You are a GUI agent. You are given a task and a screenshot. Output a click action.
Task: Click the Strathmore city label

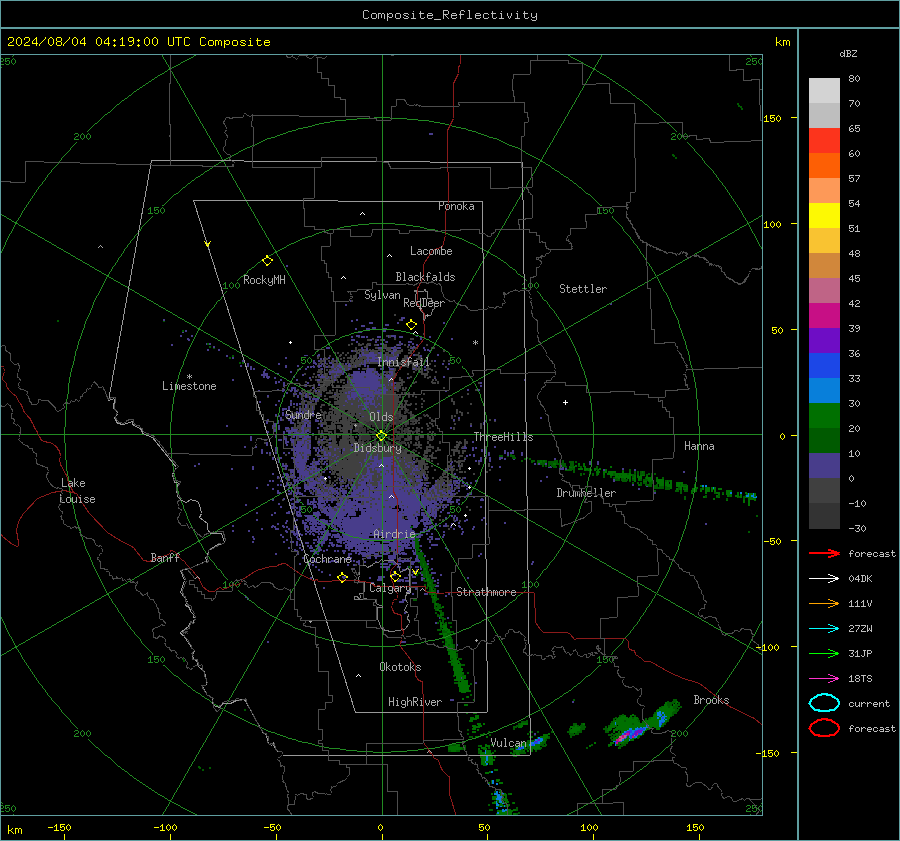coord(486,592)
